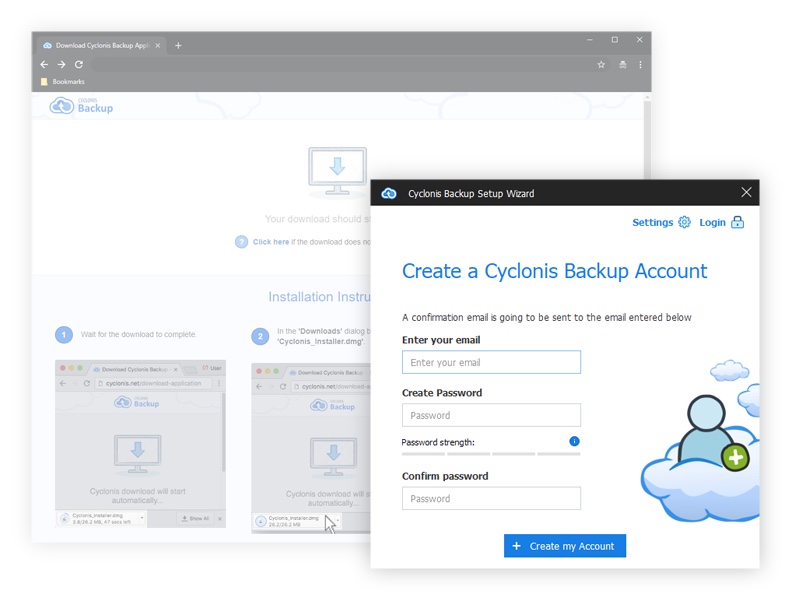Click the Cyclonis Backup logo on webpage
The height and width of the screenshot is (600, 791).
click(x=82, y=106)
